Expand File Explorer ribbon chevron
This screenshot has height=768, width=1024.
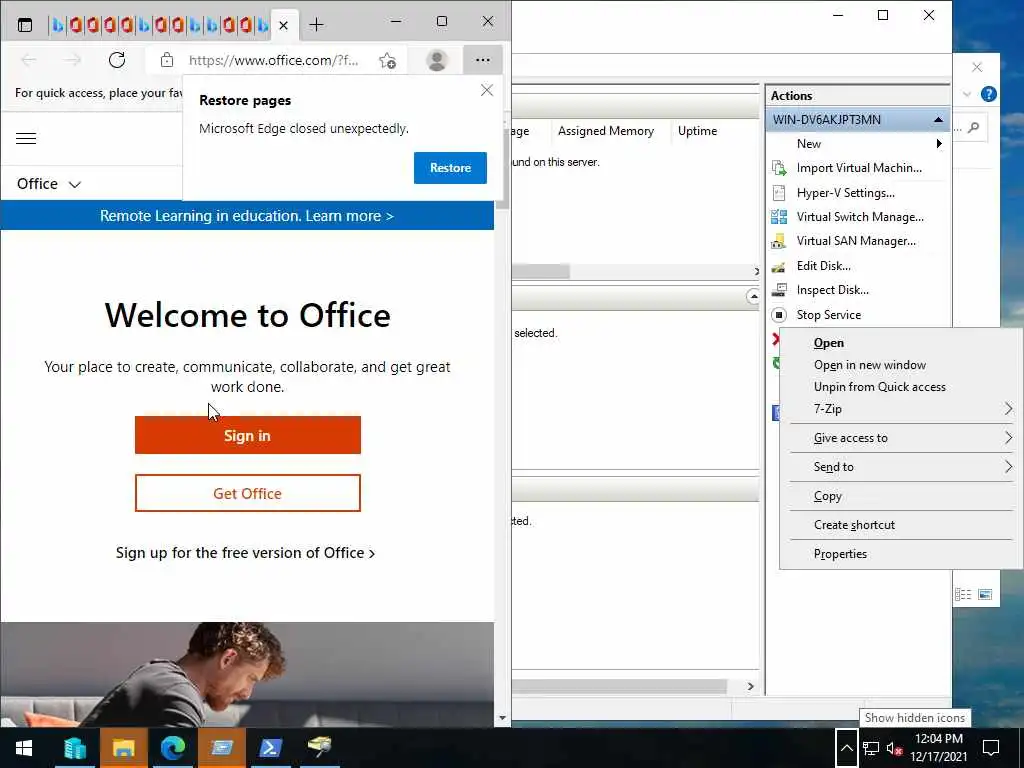click(967, 94)
